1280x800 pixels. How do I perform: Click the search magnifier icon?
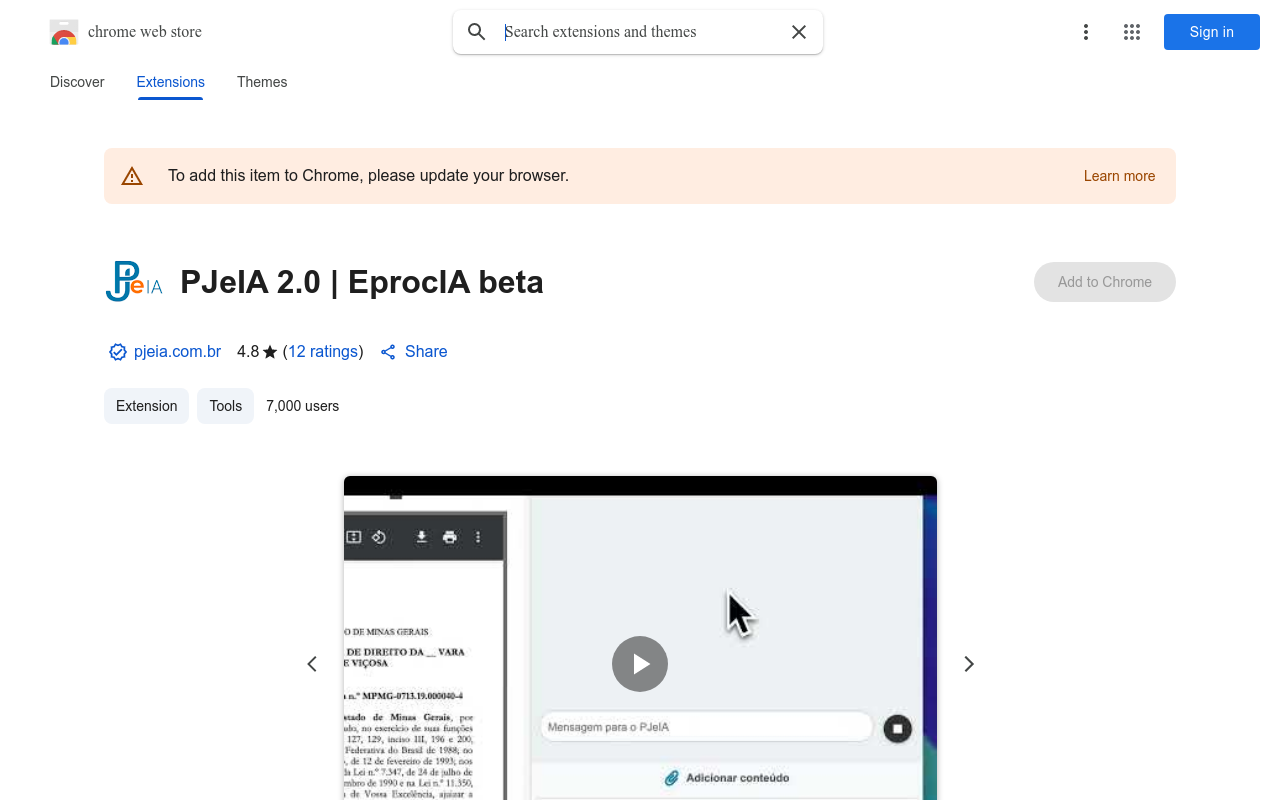click(477, 32)
